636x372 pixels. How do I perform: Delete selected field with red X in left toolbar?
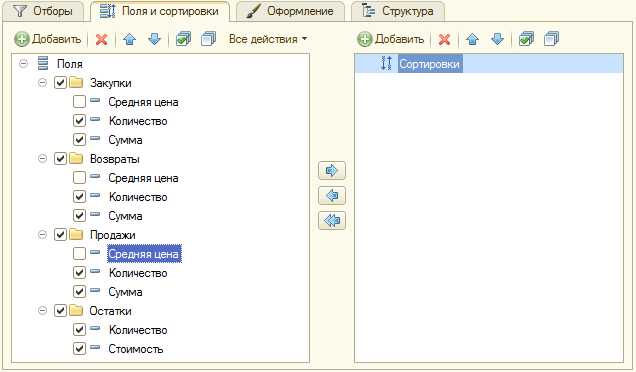point(101,39)
